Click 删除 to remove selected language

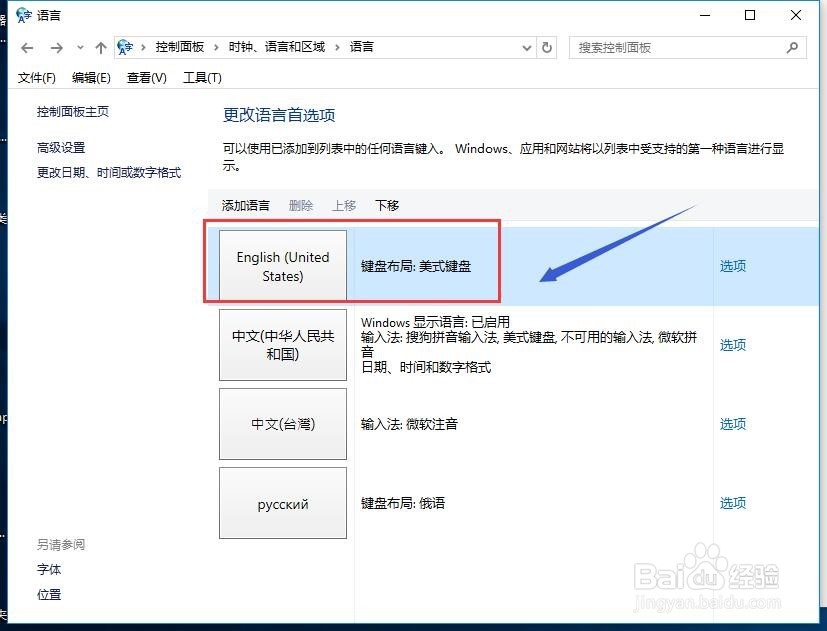[x=301, y=205]
